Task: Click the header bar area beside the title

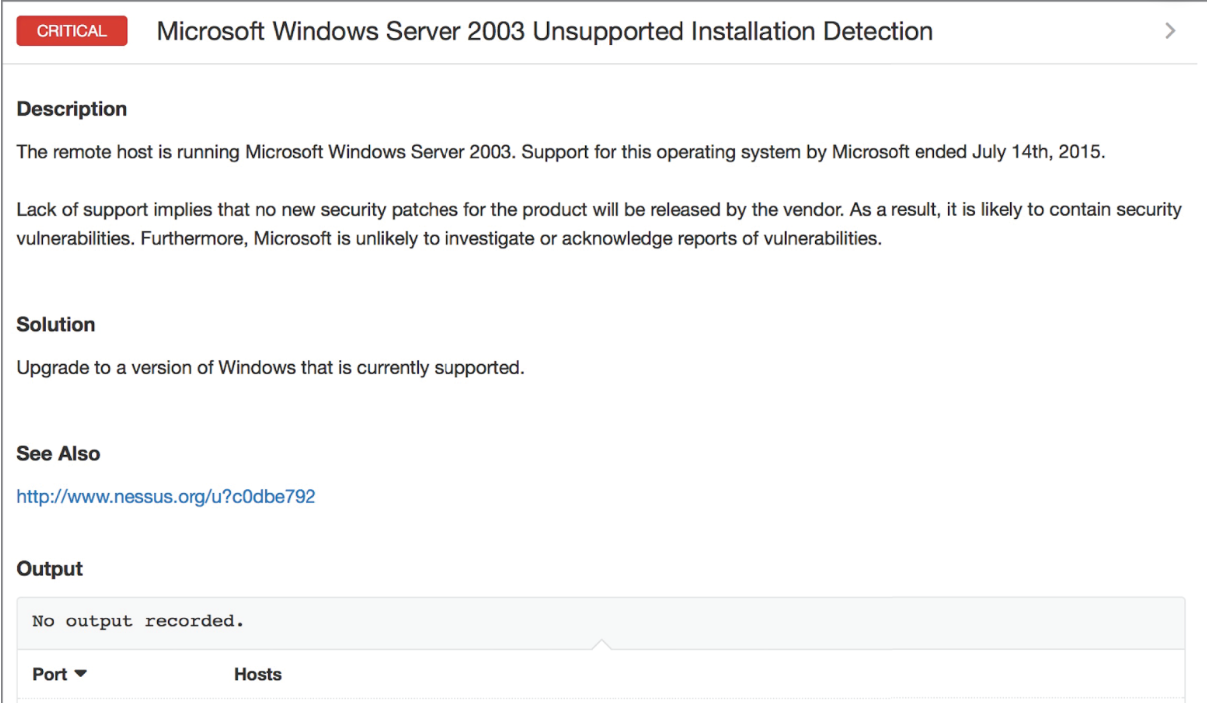Action: click(x=1045, y=31)
